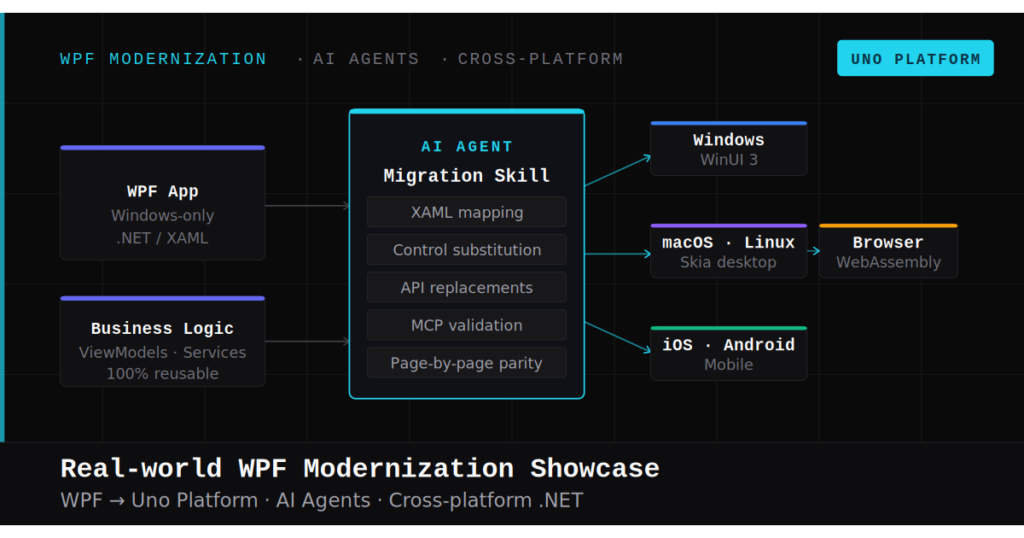Image resolution: width=1024 pixels, height=538 pixels.
Task: Click the iOS · Android Mobile box
Action: click(x=729, y=354)
